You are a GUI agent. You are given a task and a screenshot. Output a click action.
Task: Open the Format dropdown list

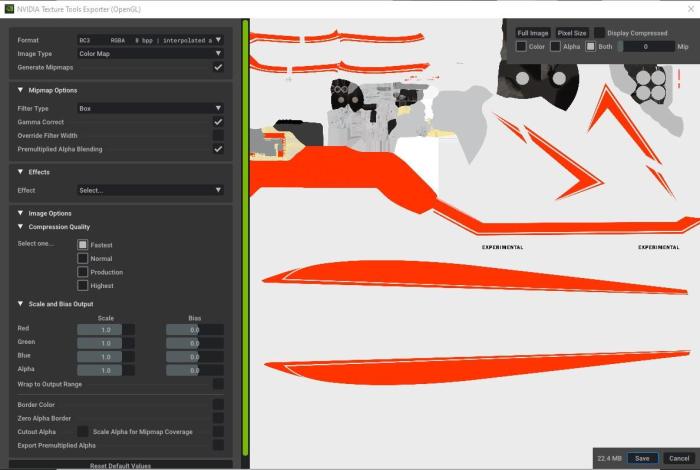coord(150,41)
